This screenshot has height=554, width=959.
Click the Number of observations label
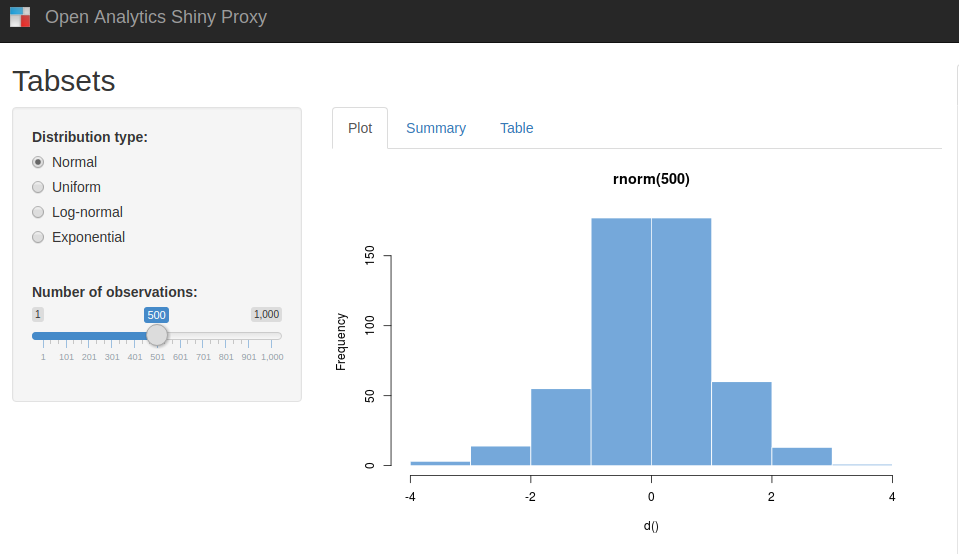[x=115, y=292]
